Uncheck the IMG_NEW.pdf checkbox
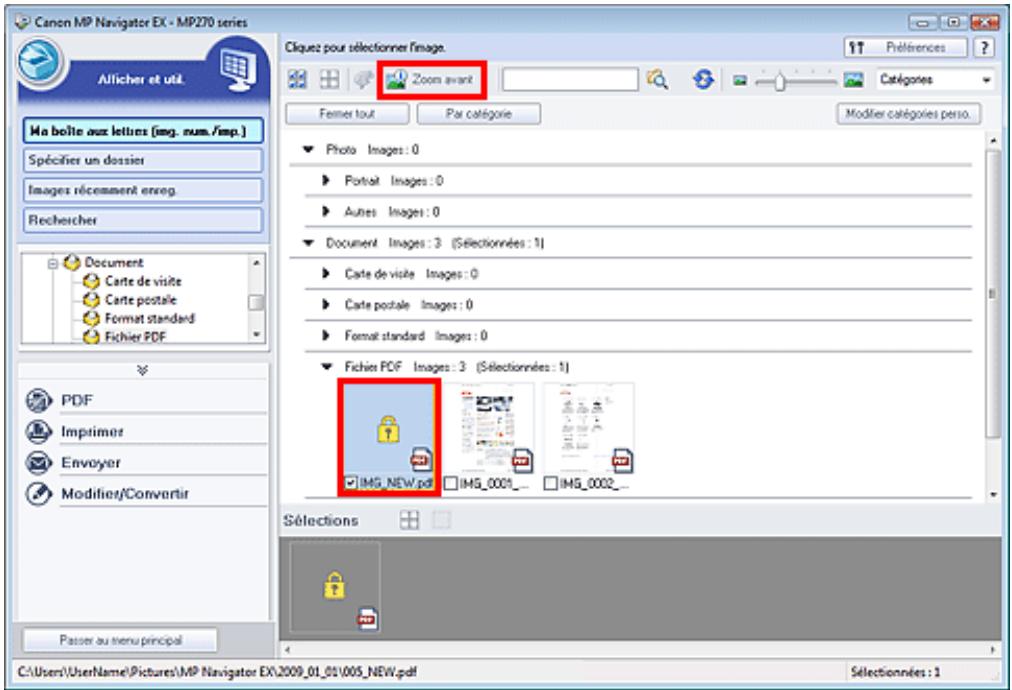 pos(350,483)
